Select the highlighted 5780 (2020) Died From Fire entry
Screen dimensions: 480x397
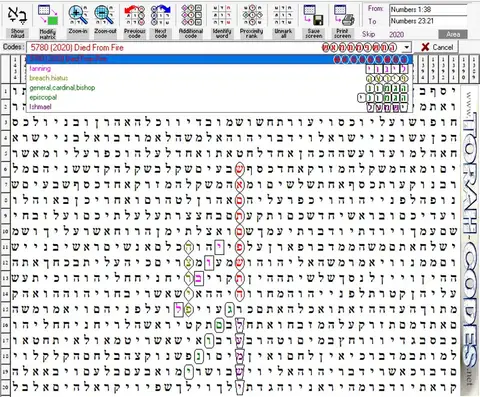click(219, 59)
